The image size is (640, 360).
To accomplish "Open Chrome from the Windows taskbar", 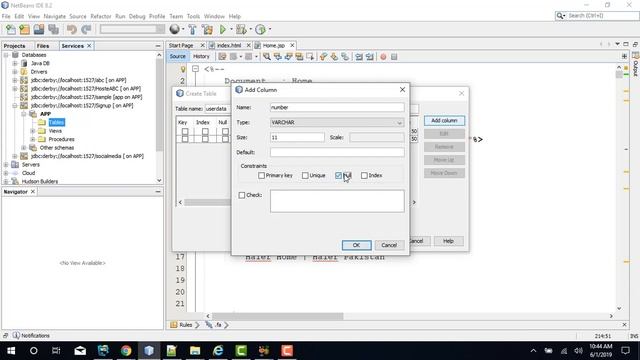I will (126, 351).
